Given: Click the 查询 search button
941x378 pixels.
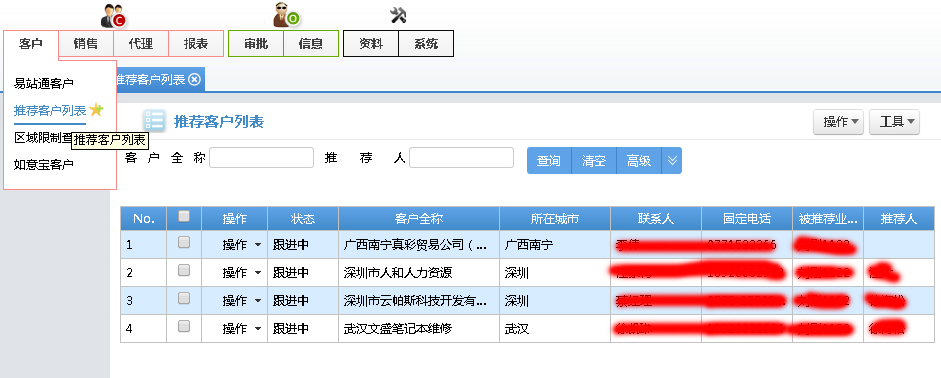Looking at the screenshot, I should click(x=549, y=161).
